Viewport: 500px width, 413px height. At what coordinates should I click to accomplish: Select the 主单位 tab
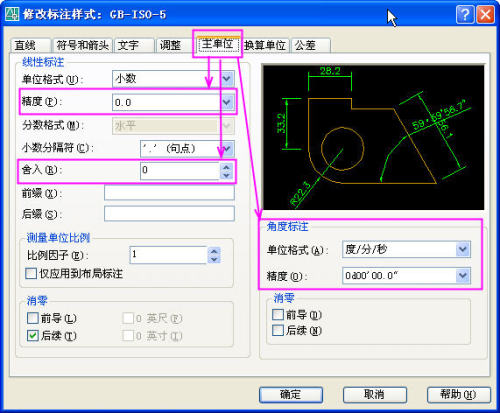click(x=218, y=44)
